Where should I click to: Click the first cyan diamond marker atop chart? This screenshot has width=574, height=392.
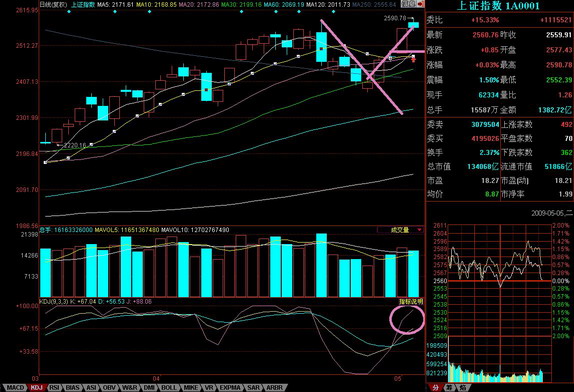(x=69, y=12)
